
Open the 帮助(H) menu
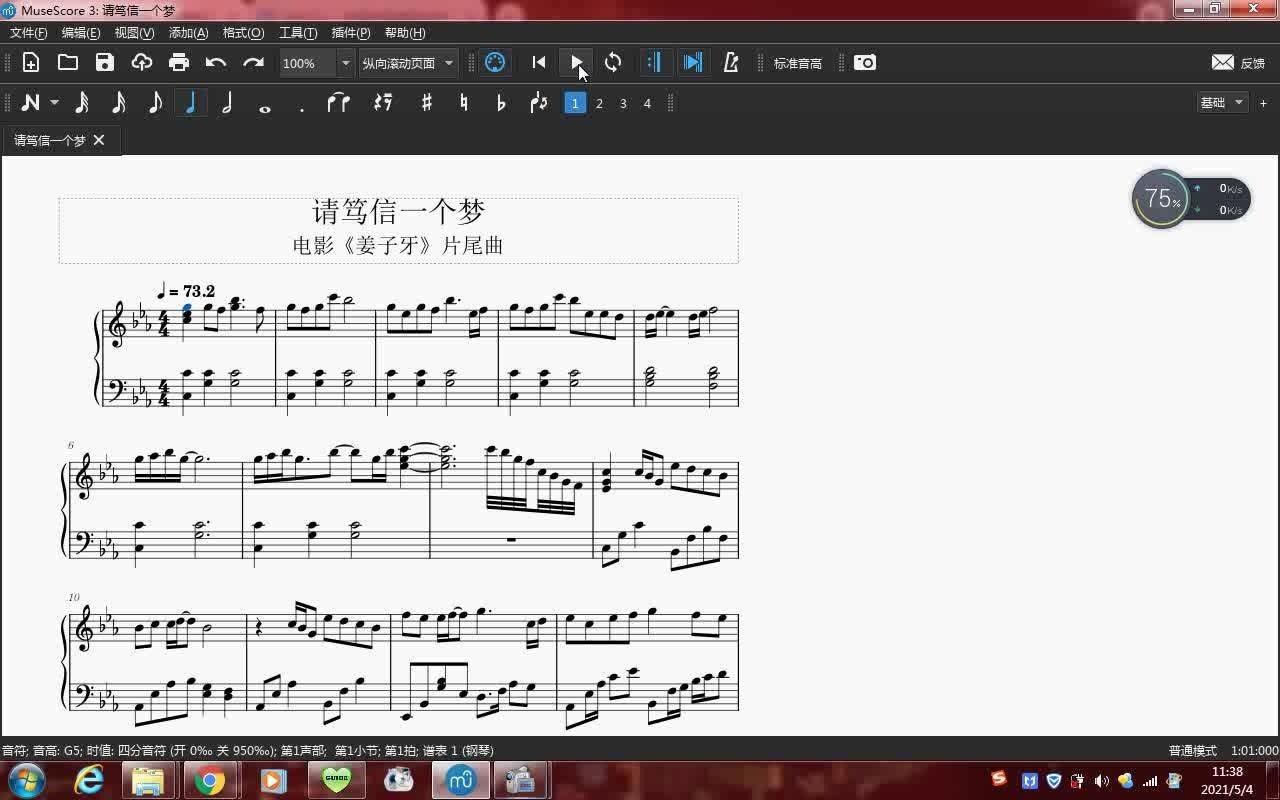click(x=405, y=33)
